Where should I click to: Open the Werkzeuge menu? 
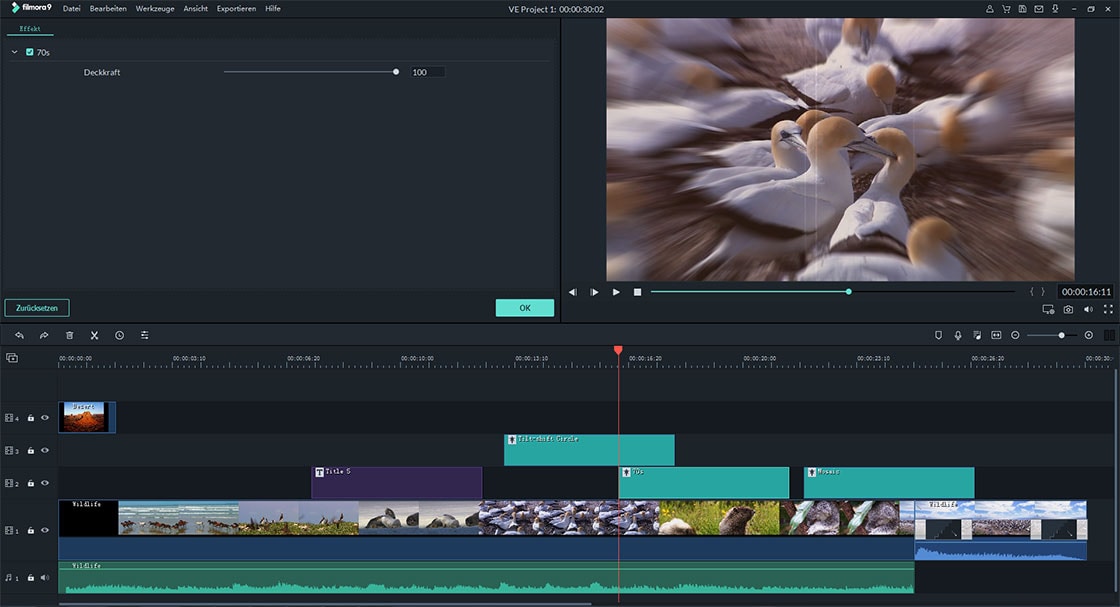point(155,9)
